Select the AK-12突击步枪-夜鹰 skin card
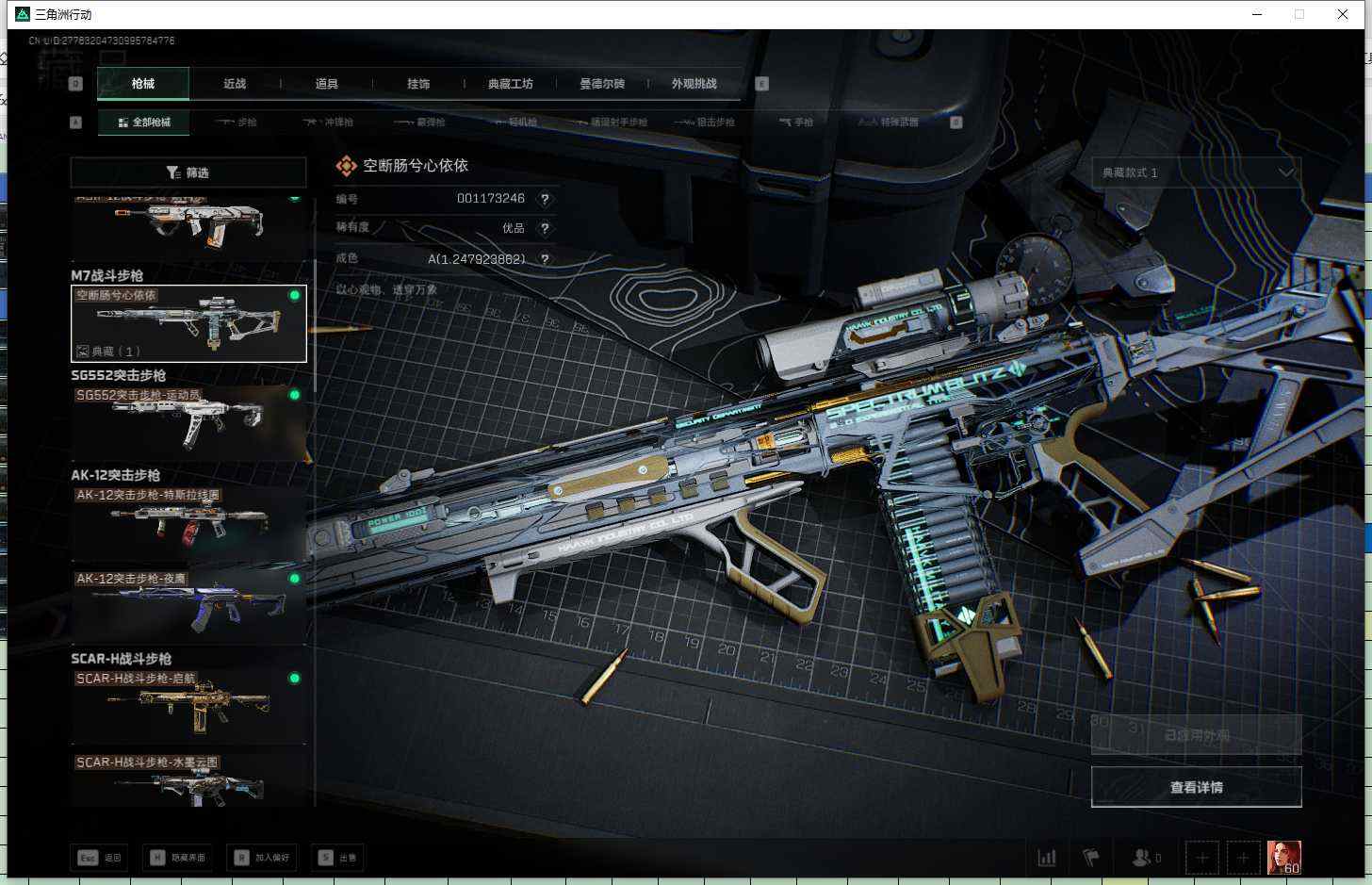Image resolution: width=1372 pixels, height=885 pixels. pos(188,607)
